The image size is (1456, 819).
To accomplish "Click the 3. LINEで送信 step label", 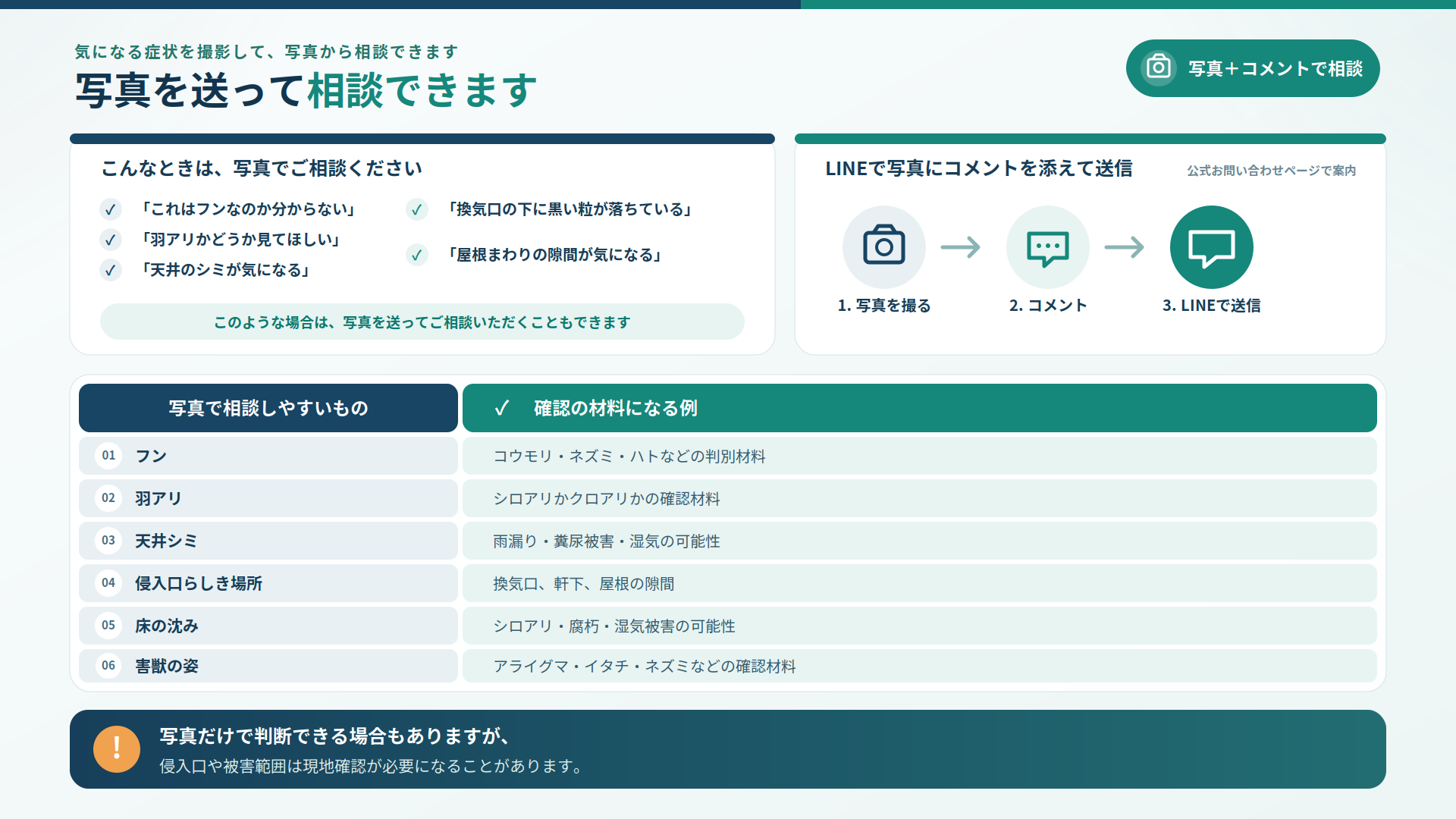I will (1212, 306).
